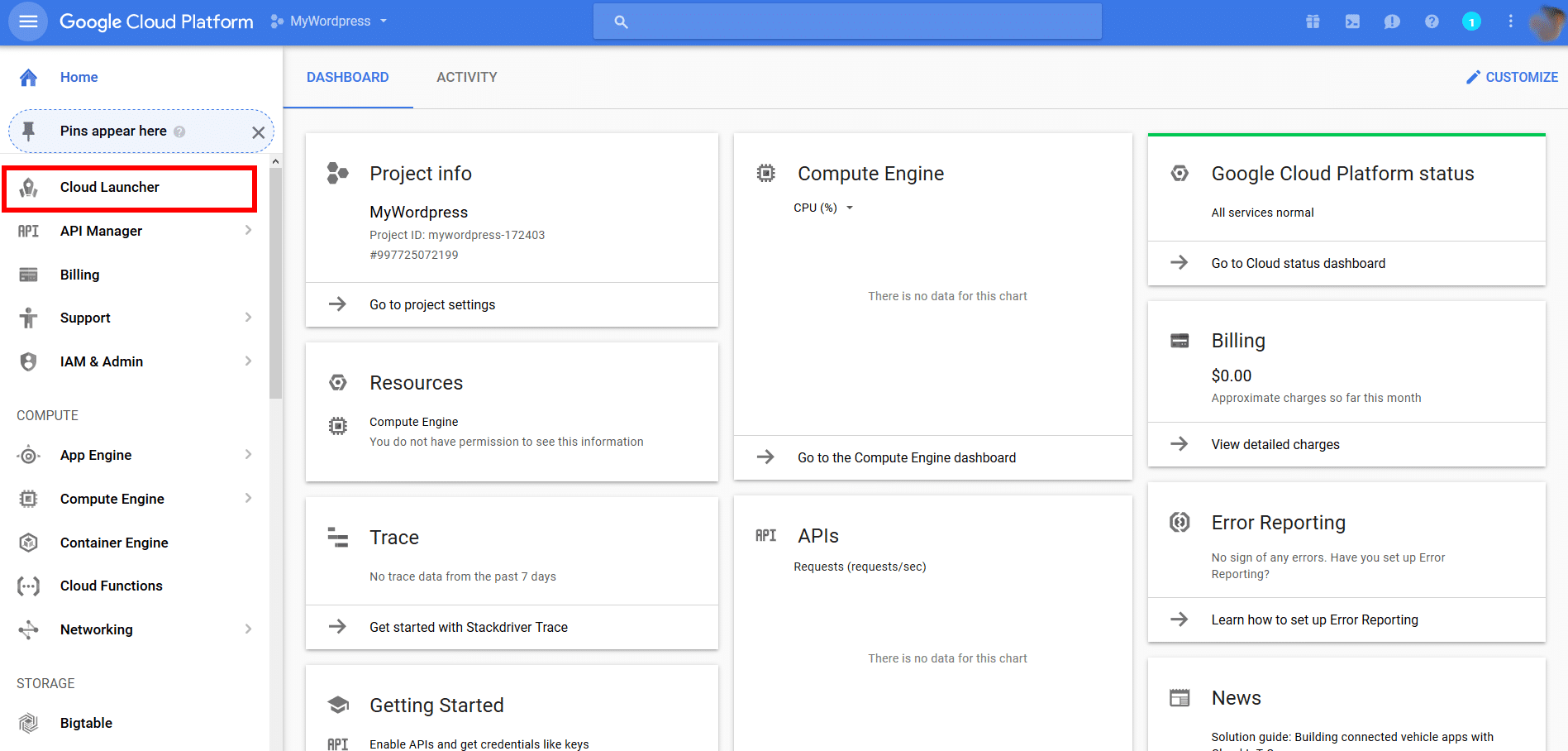Click the pin icon beside Pins appear here
Image resolution: width=1568 pixels, height=751 pixels.
point(29,131)
